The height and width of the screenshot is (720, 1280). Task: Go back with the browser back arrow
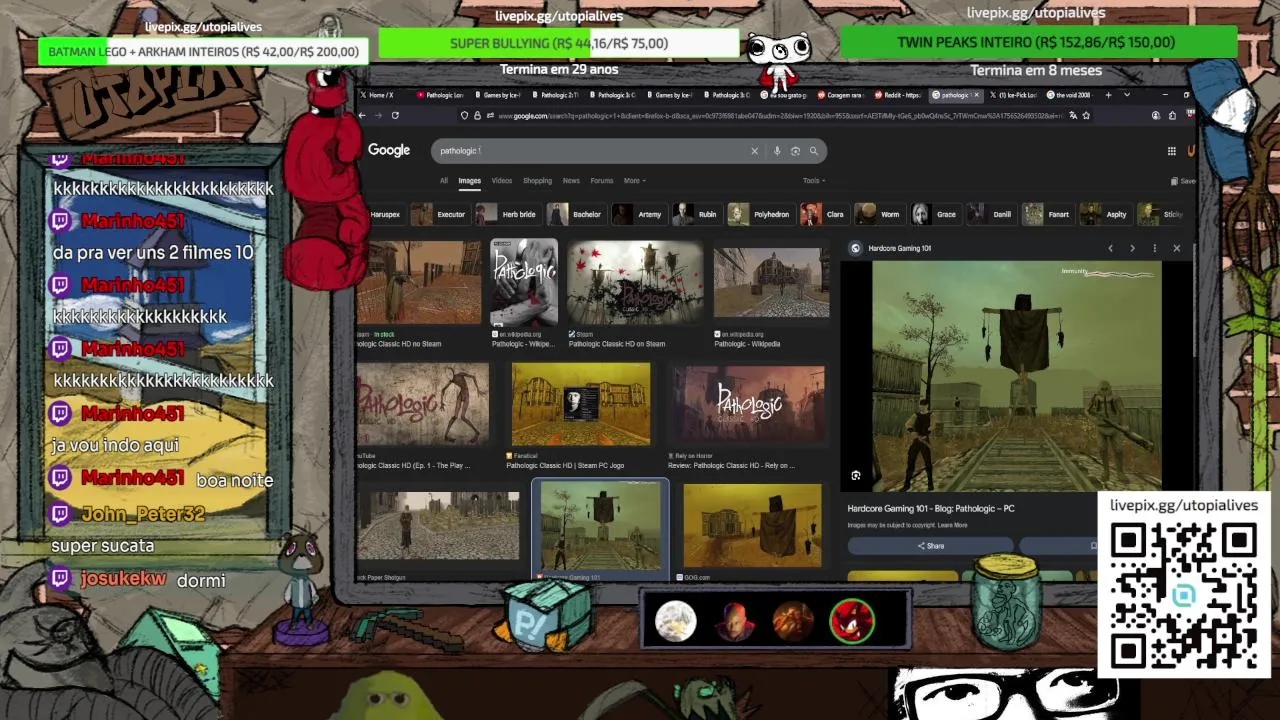[362, 115]
